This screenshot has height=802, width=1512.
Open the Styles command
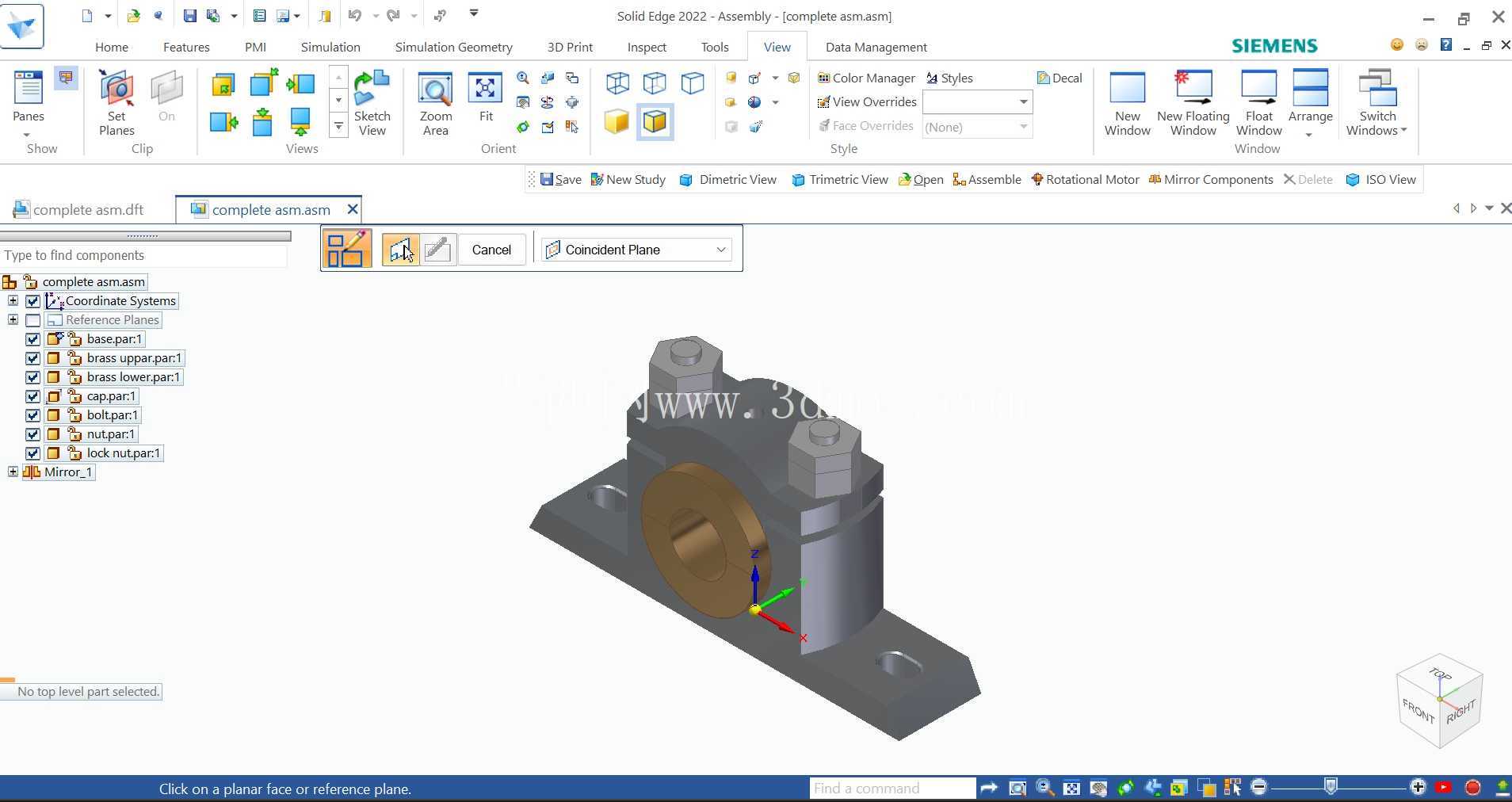[949, 78]
